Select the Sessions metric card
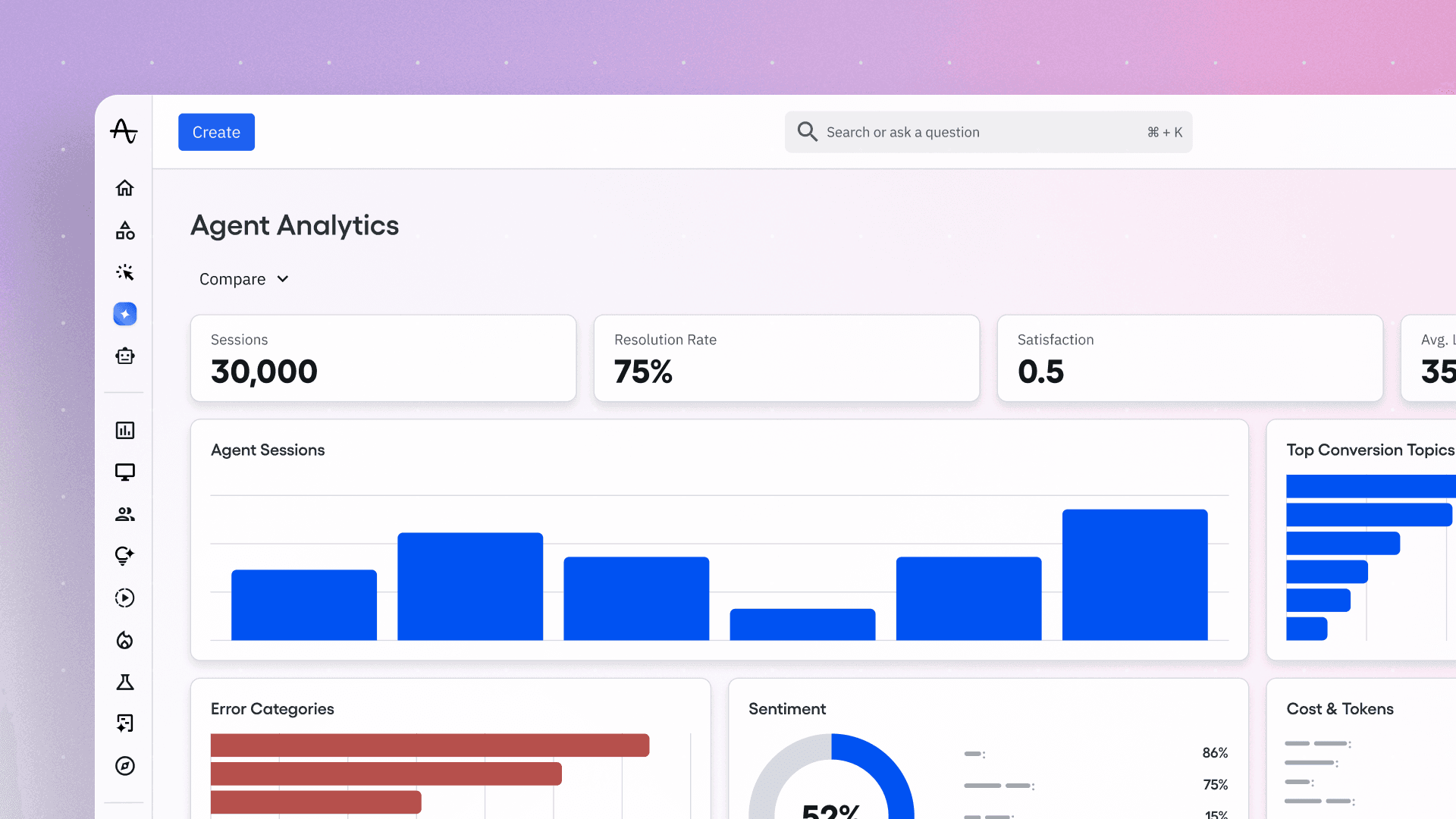Viewport: 1456px width, 819px height. click(383, 357)
